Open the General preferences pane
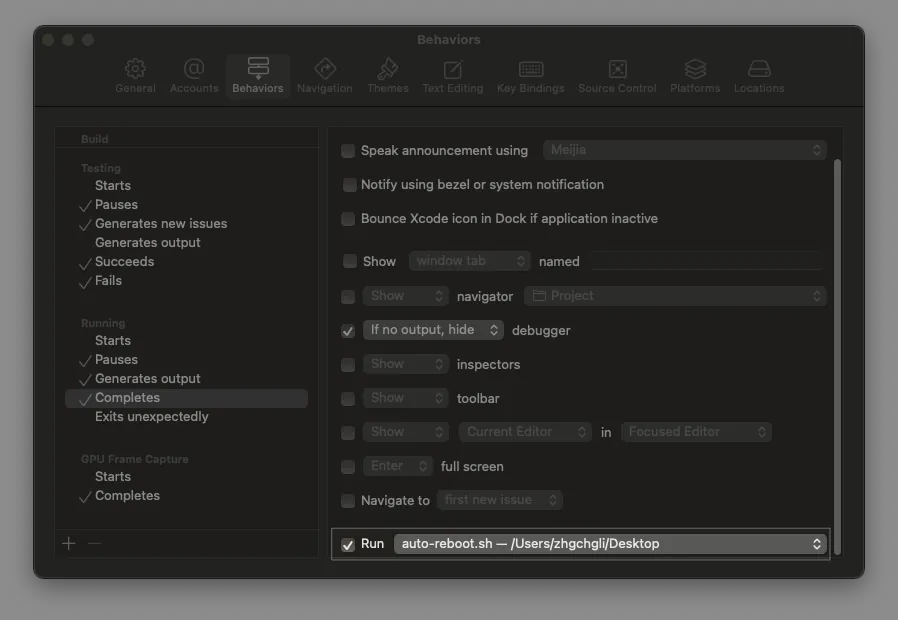The width and height of the screenshot is (898, 620). tap(135, 76)
